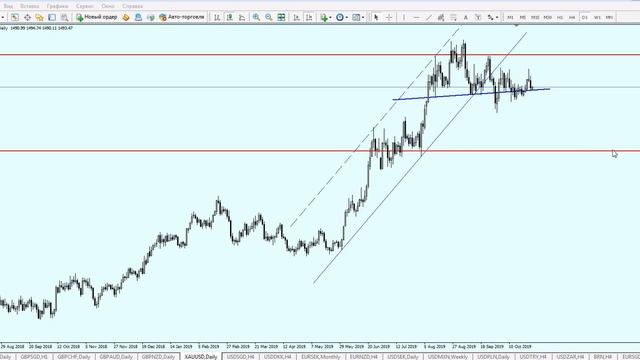
Task: Select the horizontal line drawing tool
Action: coord(416,17)
